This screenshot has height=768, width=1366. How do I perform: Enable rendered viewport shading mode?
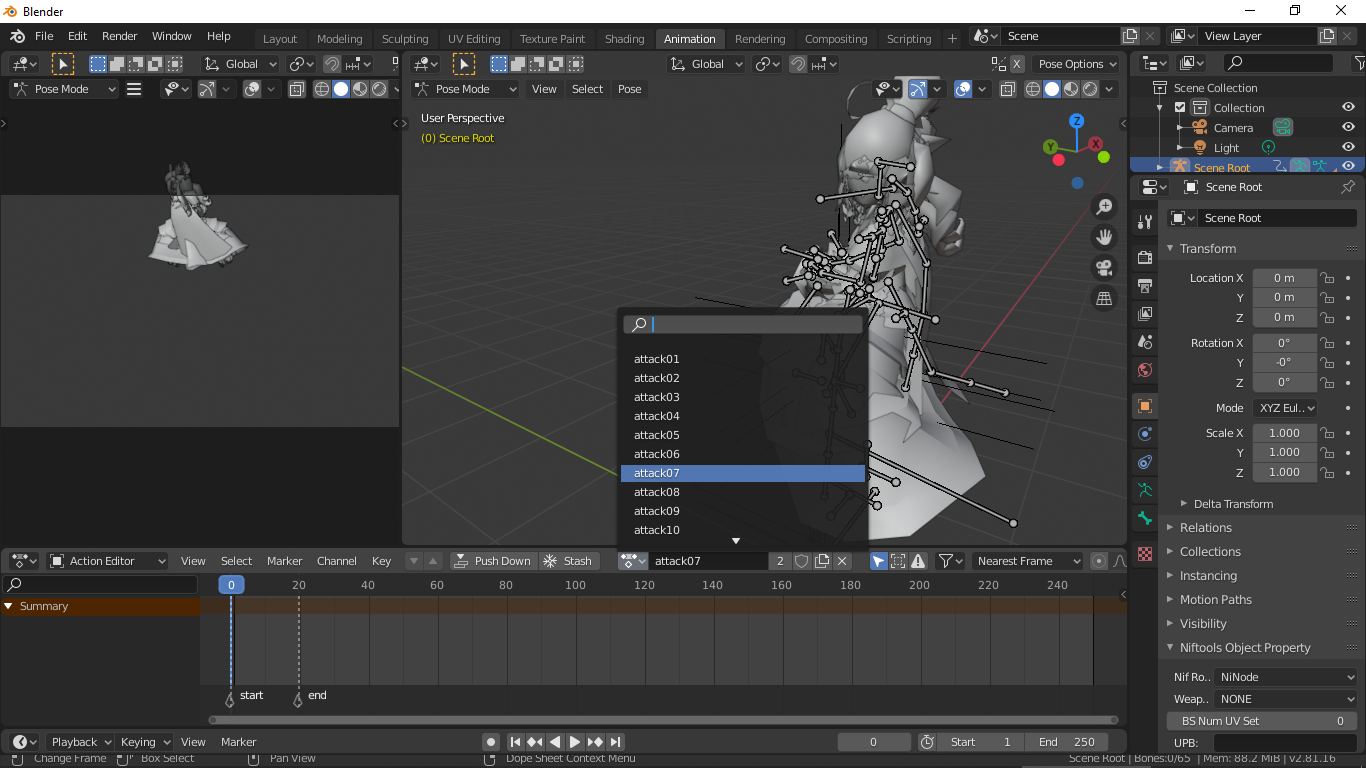coord(1091,88)
